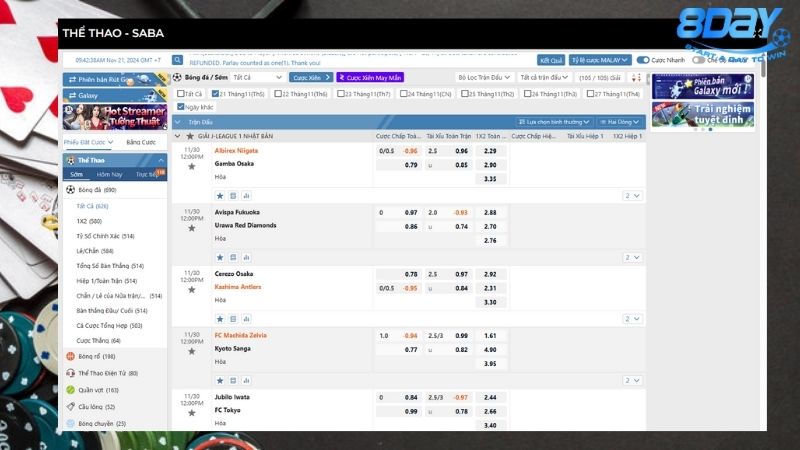The image size is (800, 450).
Task: Open the score table icon below Avispa Fukuoka match
Action: [233, 258]
